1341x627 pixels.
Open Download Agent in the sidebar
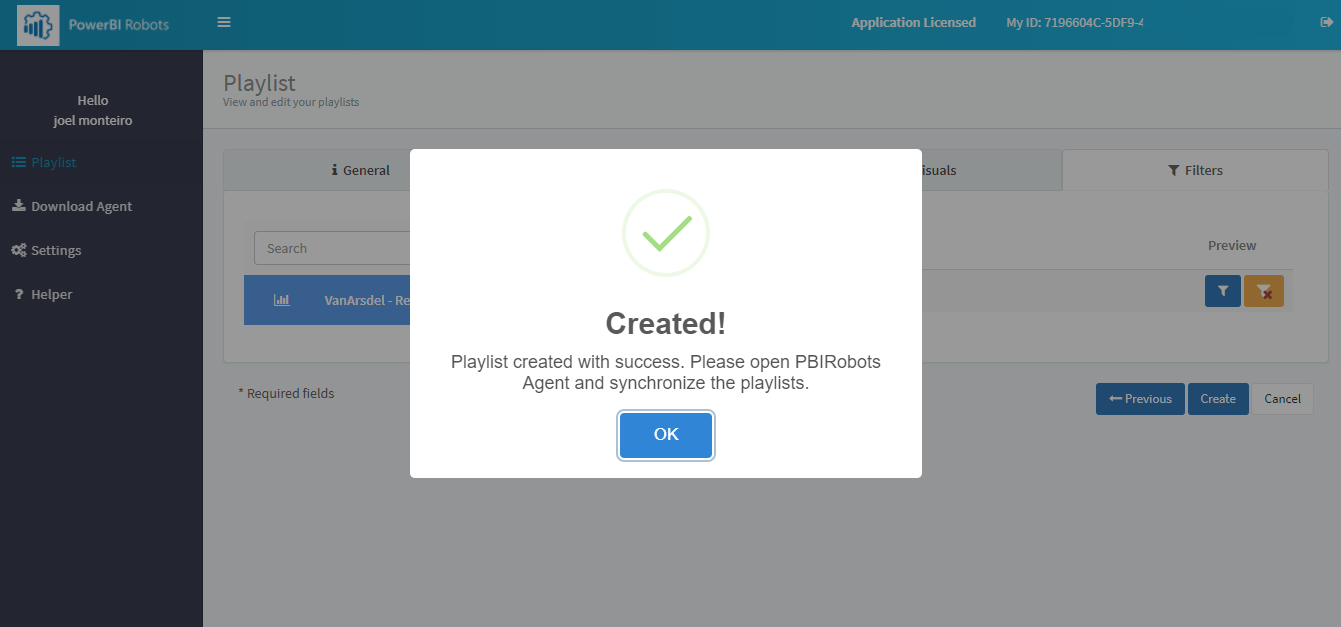click(72, 206)
